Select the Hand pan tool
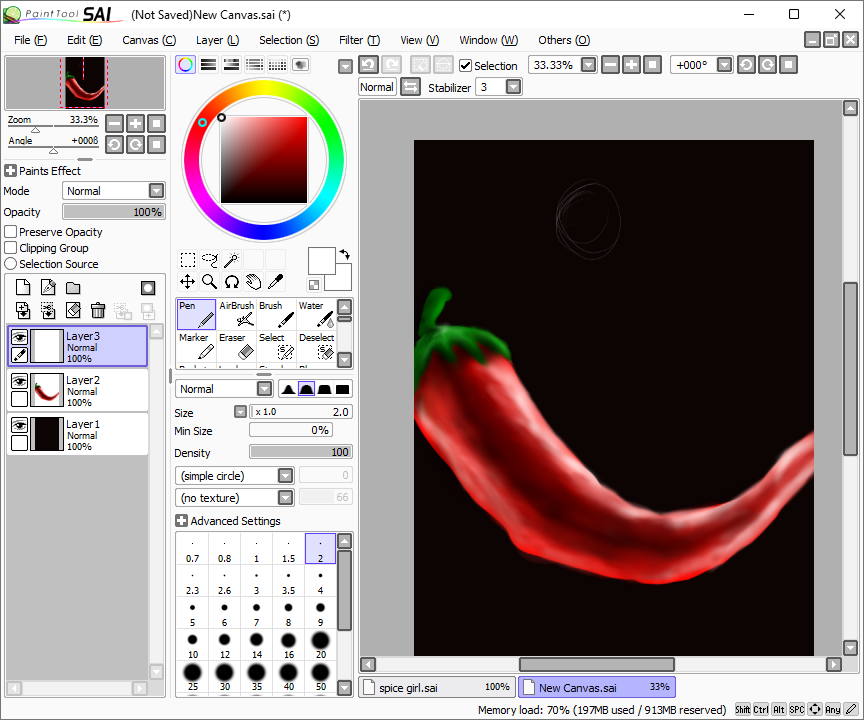The width and height of the screenshot is (864, 720). click(253, 282)
